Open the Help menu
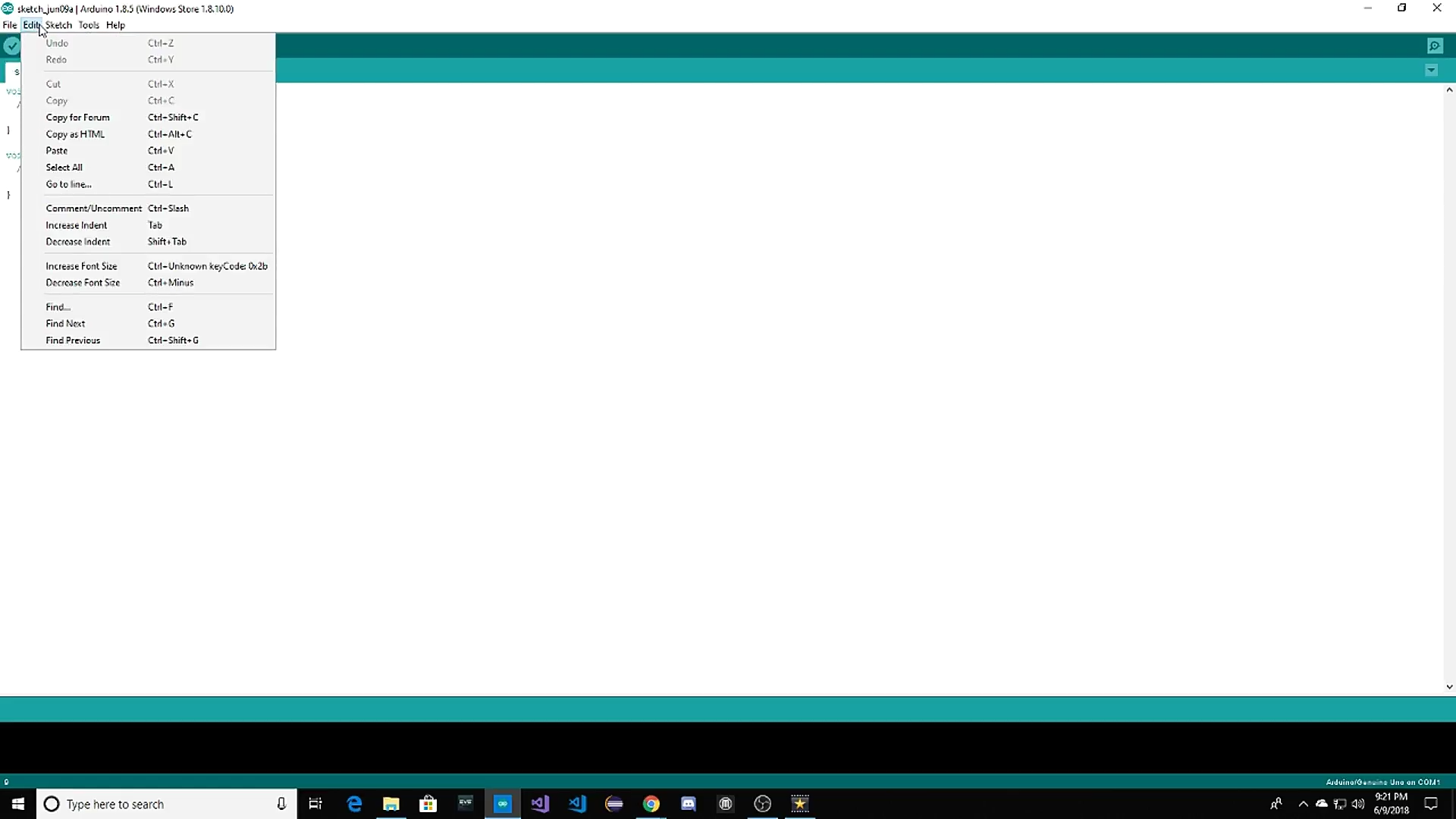 (x=115, y=25)
